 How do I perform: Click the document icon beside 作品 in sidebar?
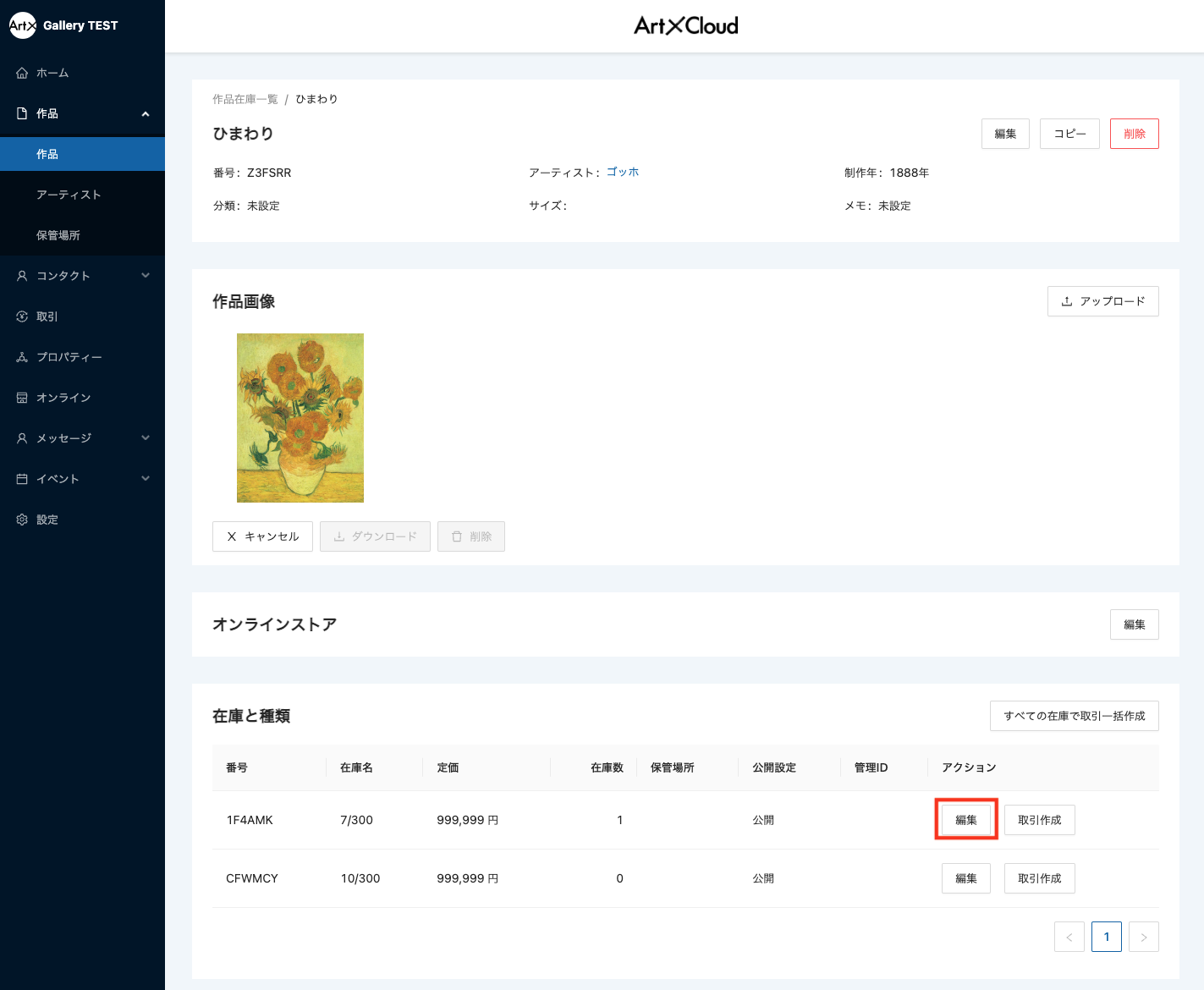click(x=22, y=113)
